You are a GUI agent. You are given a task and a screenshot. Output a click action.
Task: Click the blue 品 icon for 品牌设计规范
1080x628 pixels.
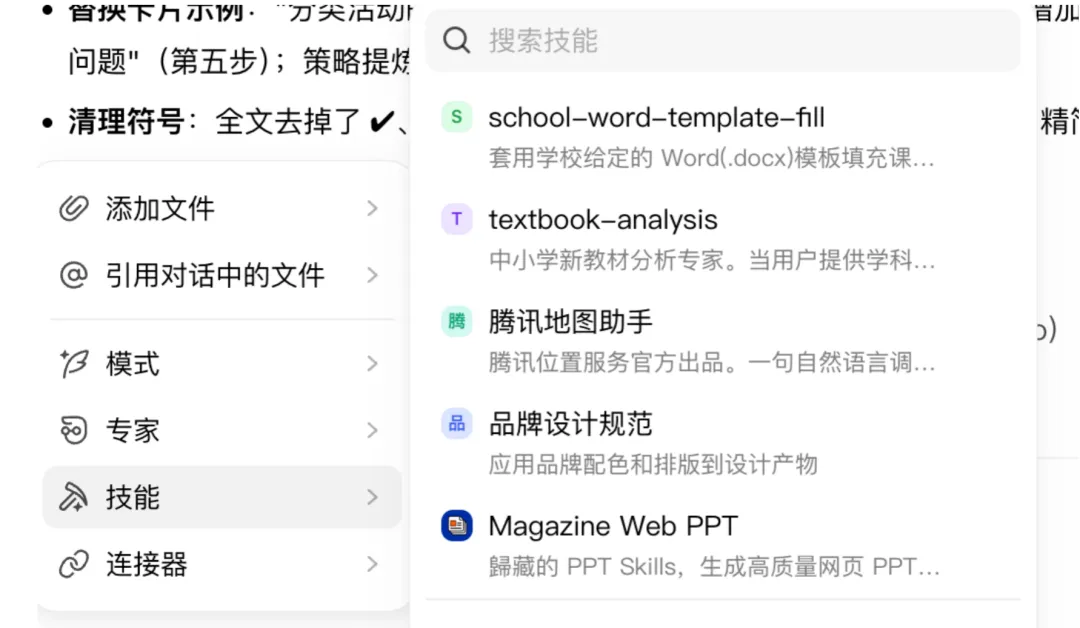tap(457, 423)
